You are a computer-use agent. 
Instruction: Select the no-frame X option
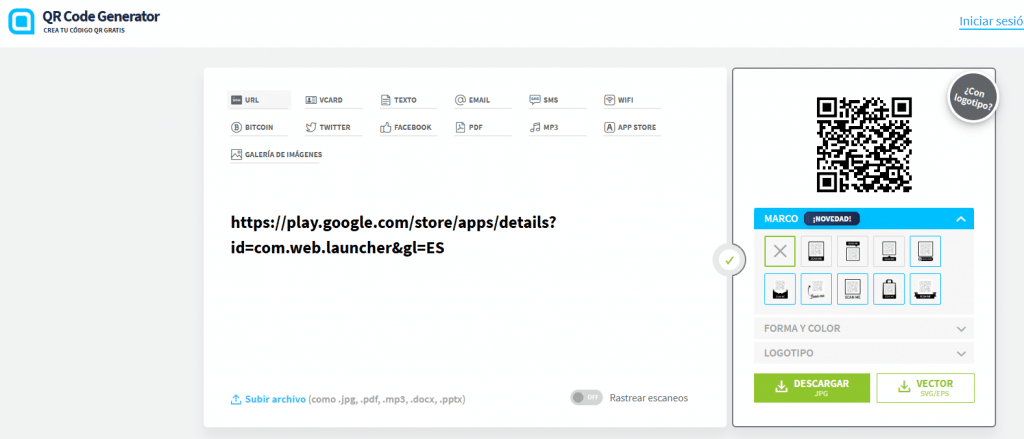[x=780, y=252]
